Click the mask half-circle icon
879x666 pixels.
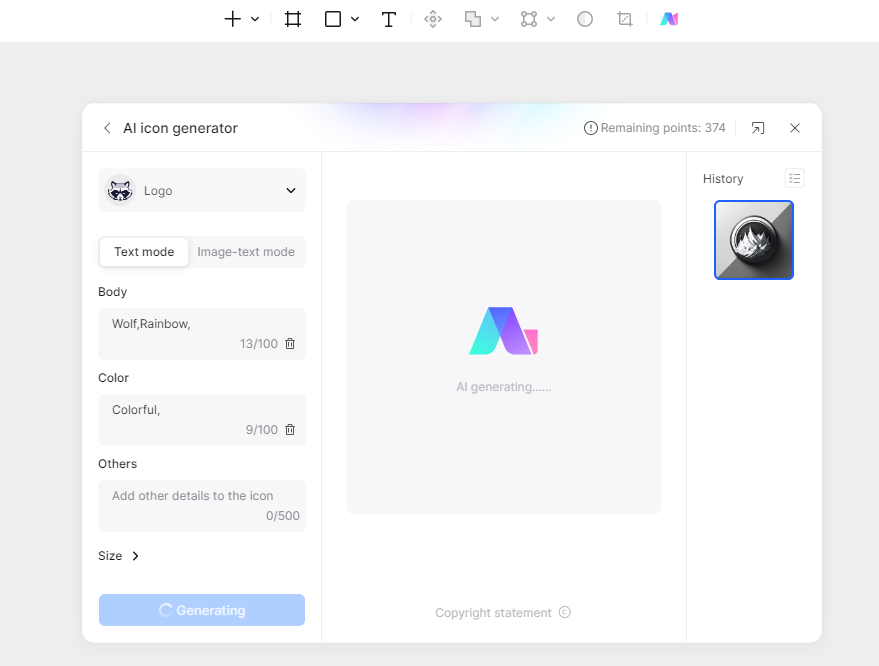[x=585, y=19]
